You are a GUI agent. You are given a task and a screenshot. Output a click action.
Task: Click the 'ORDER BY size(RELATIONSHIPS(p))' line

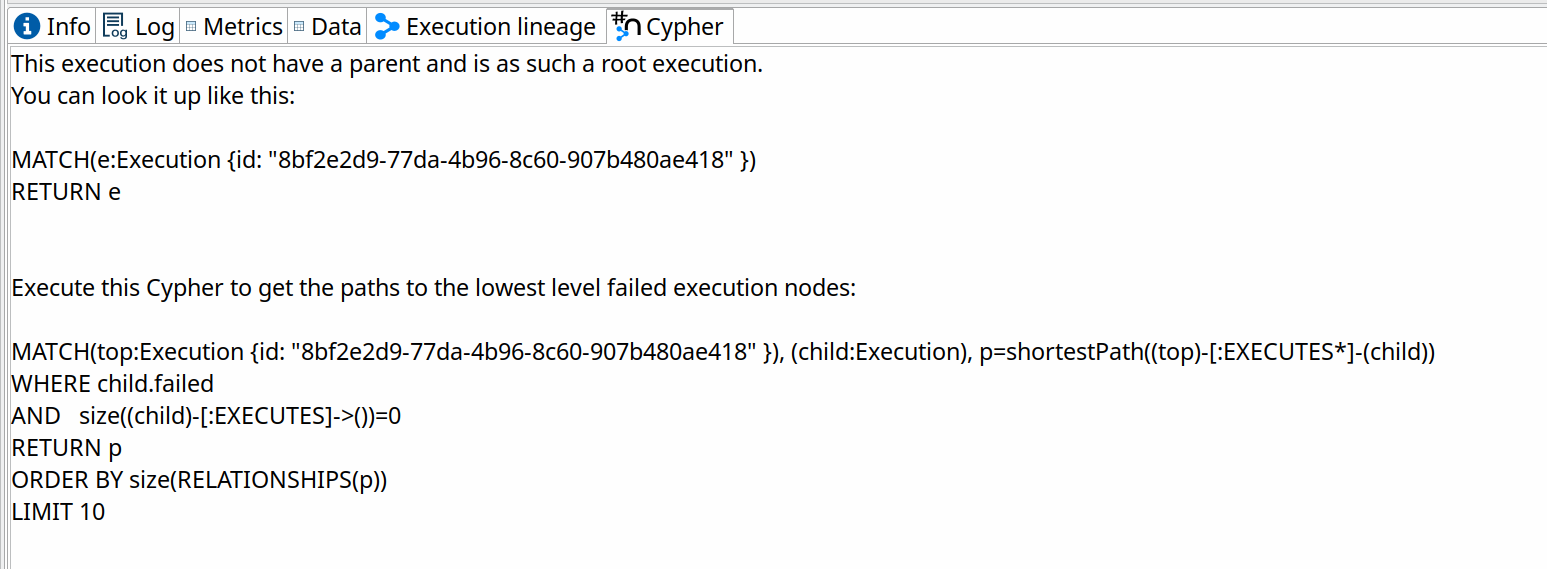coord(199,480)
